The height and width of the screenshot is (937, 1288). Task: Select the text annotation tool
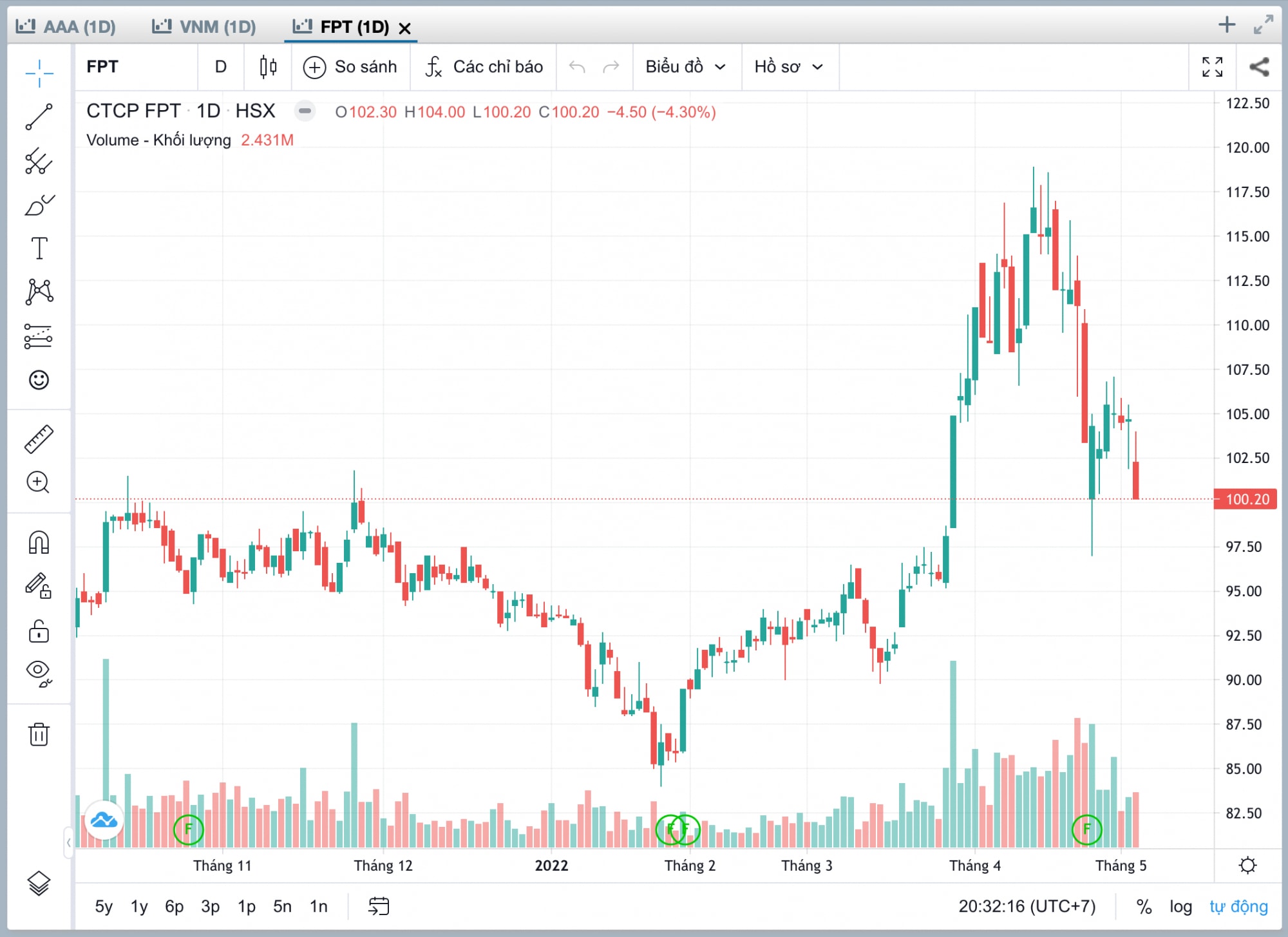point(39,248)
